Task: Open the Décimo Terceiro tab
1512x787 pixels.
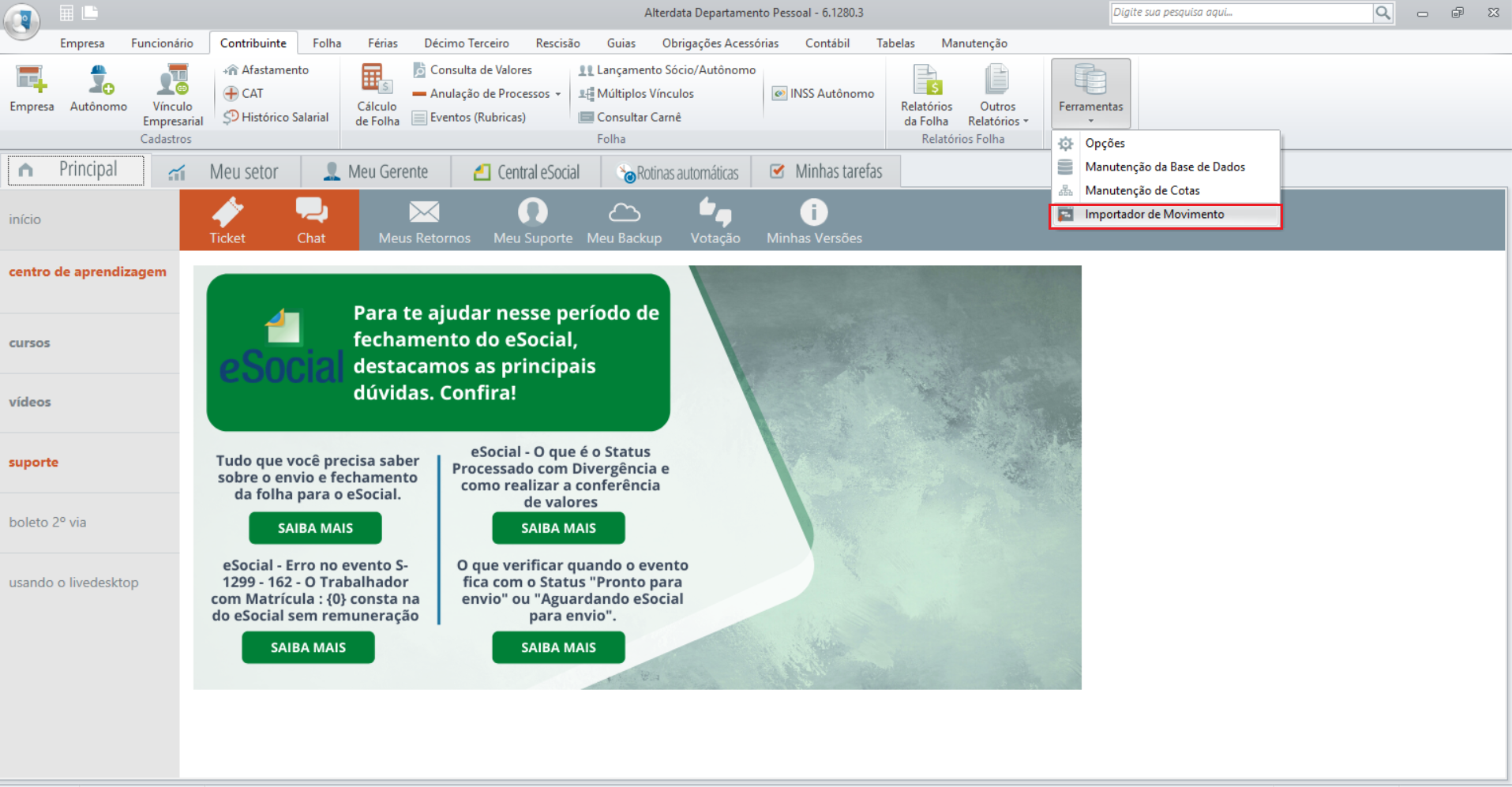Action: click(x=467, y=43)
